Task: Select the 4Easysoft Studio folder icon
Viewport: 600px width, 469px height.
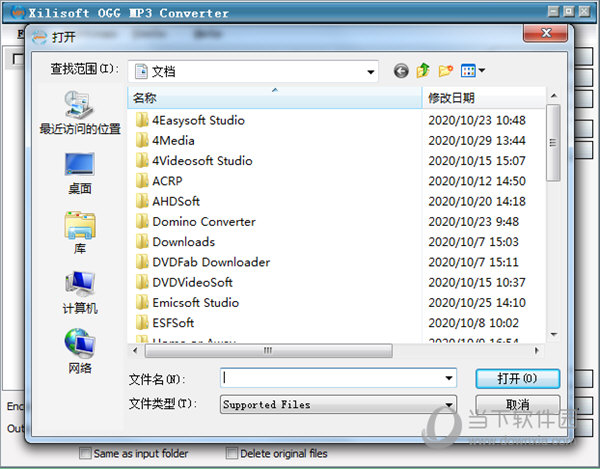Action: coord(142,120)
